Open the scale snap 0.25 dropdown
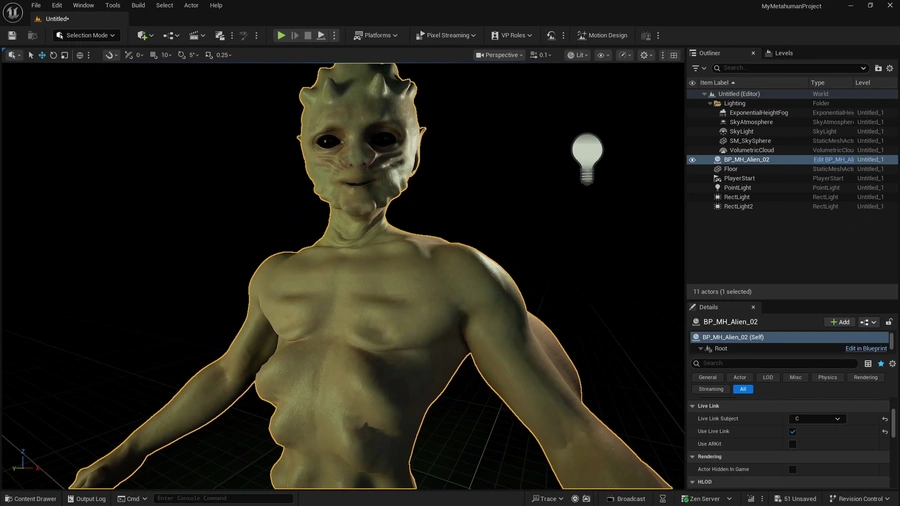 tap(224, 55)
